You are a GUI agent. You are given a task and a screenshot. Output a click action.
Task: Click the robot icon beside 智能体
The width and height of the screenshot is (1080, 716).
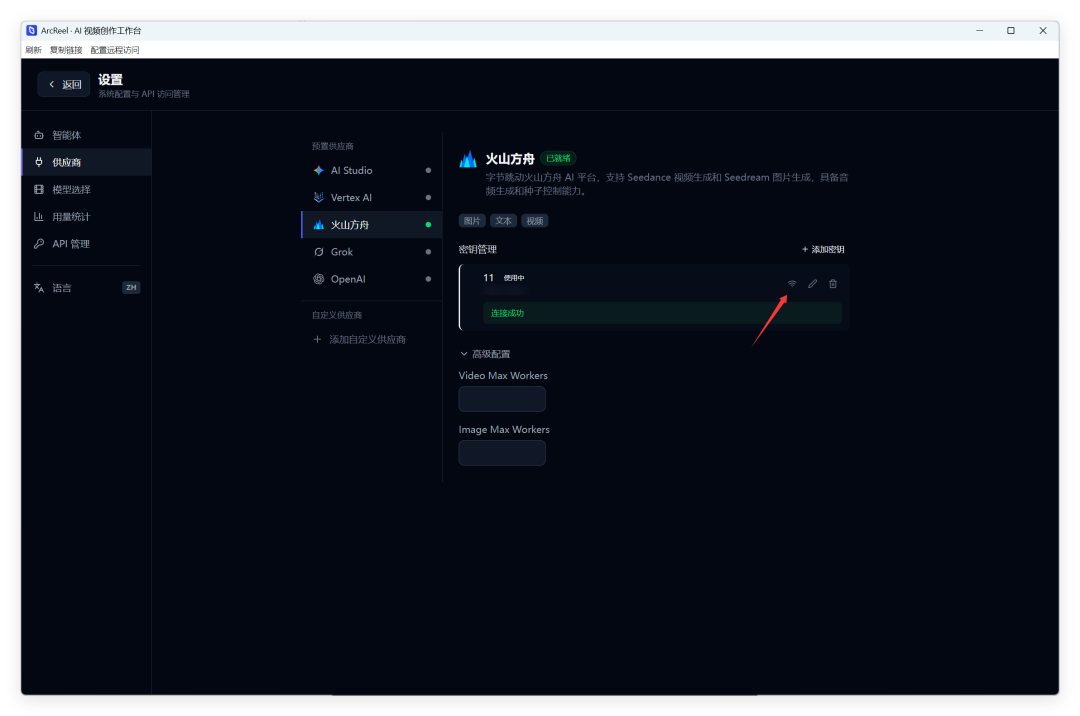39,135
